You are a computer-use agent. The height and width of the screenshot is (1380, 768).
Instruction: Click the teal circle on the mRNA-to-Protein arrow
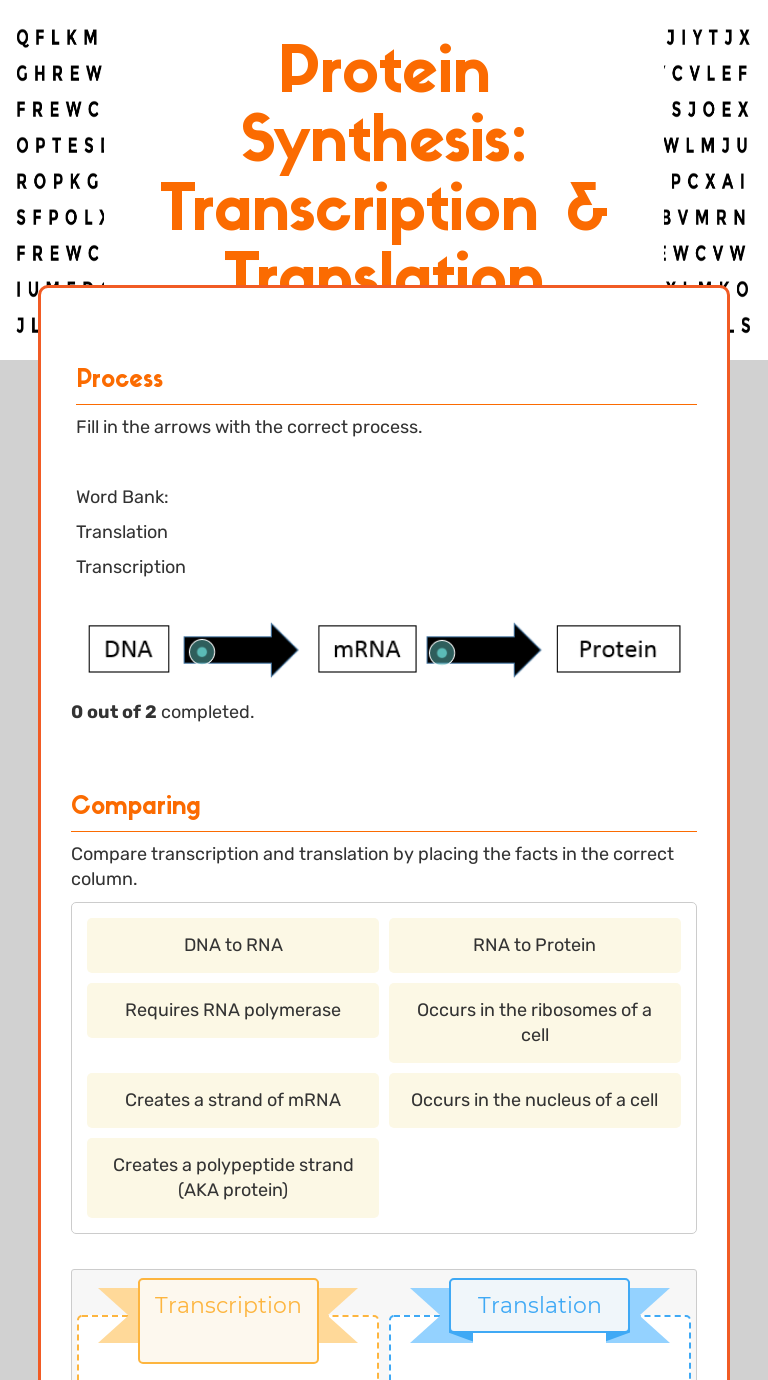(x=440, y=651)
